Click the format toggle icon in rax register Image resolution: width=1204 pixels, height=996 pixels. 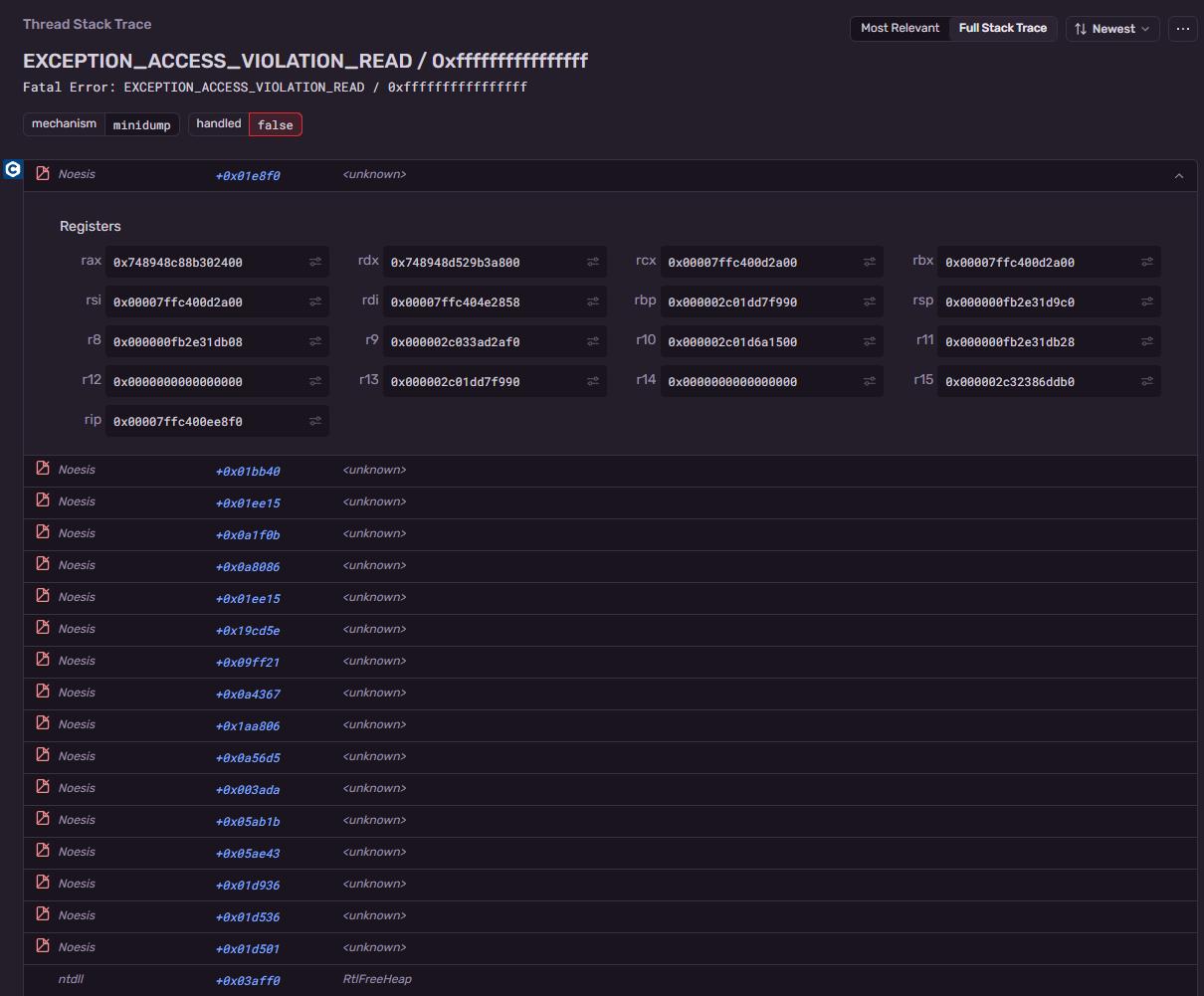315,263
